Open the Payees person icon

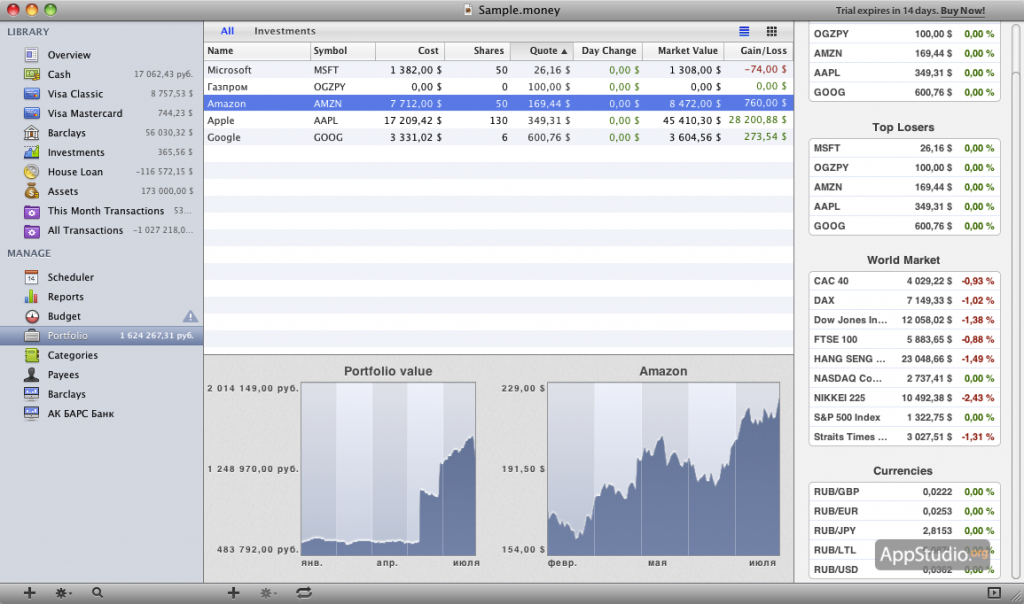(x=31, y=375)
